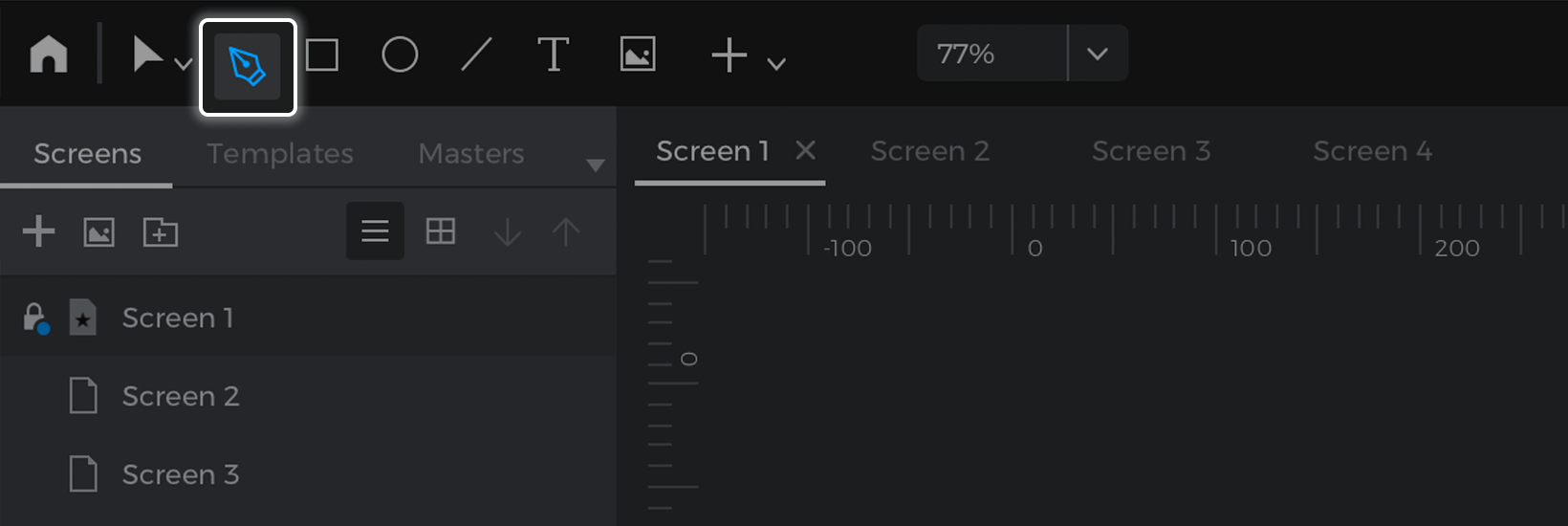This screenshot has width=1568, height=526.
Task: Select the Image tool in toolbar
Action: [x=638, y=55]
